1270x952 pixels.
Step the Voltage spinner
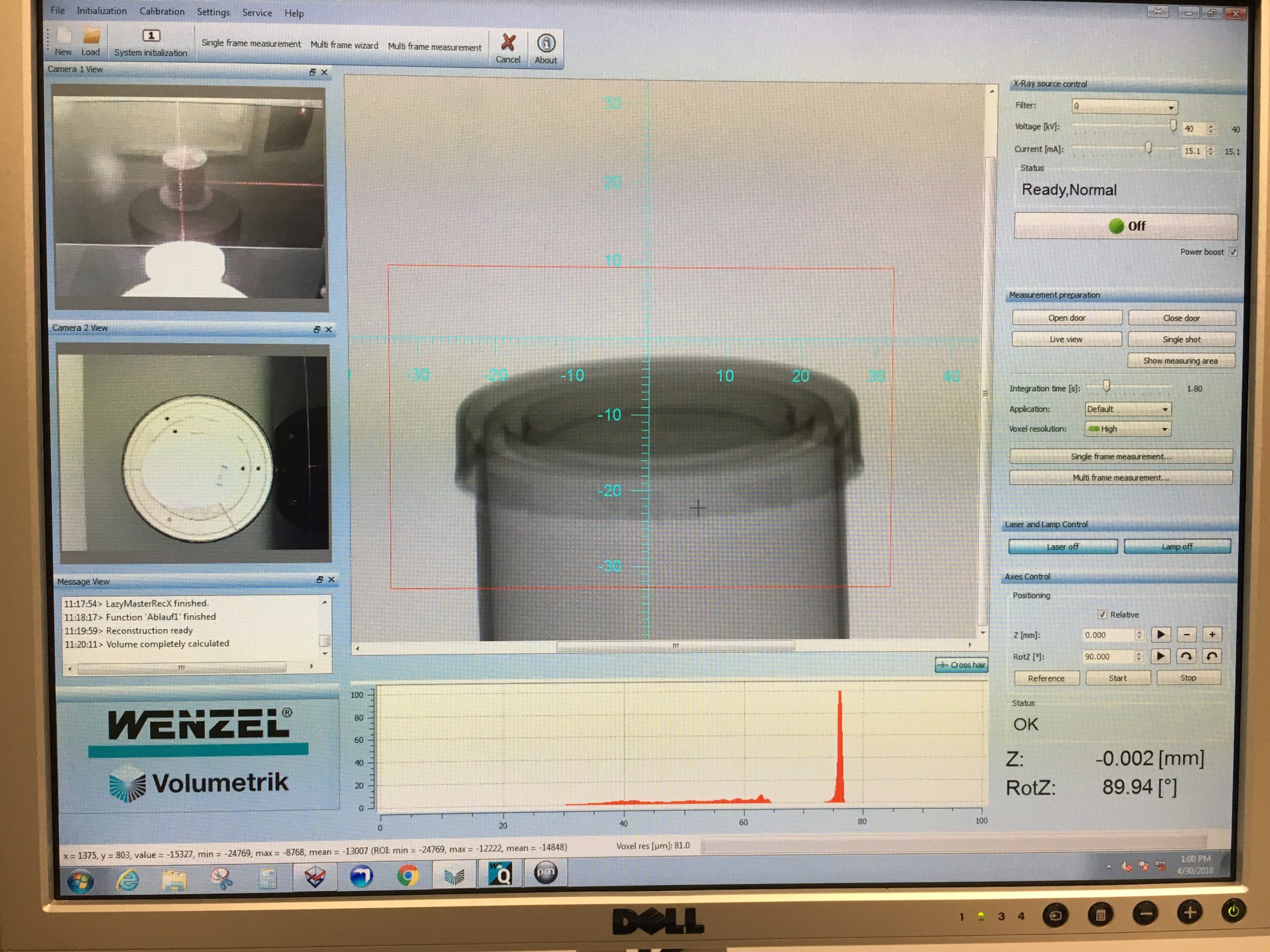coord(1211,129)
